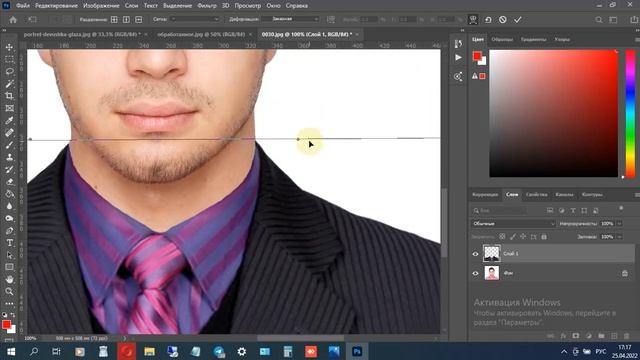Screen dimensions: 640x360
Task: Select the Crop tool
Action: tap(9, 96)
